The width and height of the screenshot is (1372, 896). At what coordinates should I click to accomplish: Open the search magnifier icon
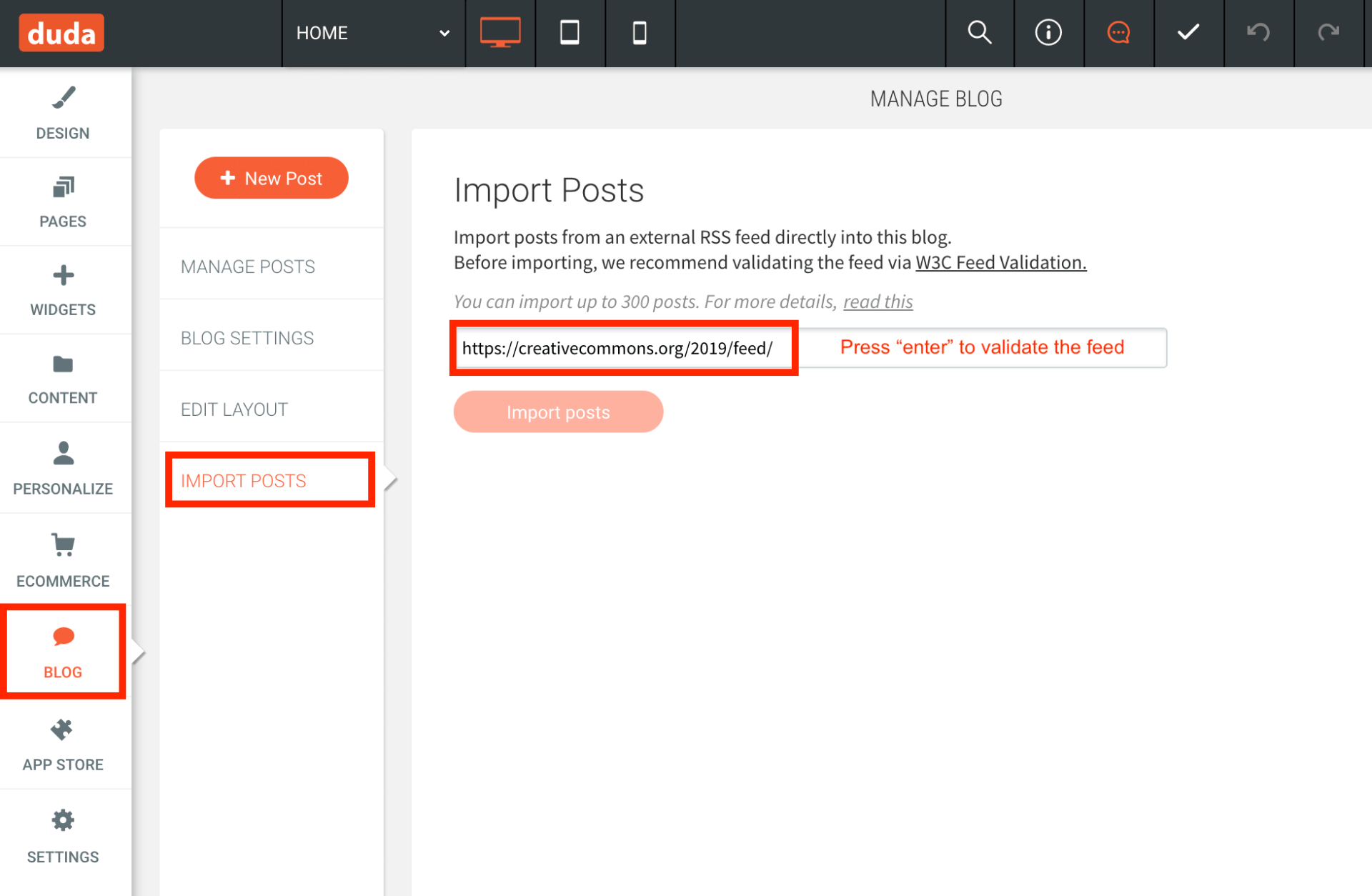(979, 33)
